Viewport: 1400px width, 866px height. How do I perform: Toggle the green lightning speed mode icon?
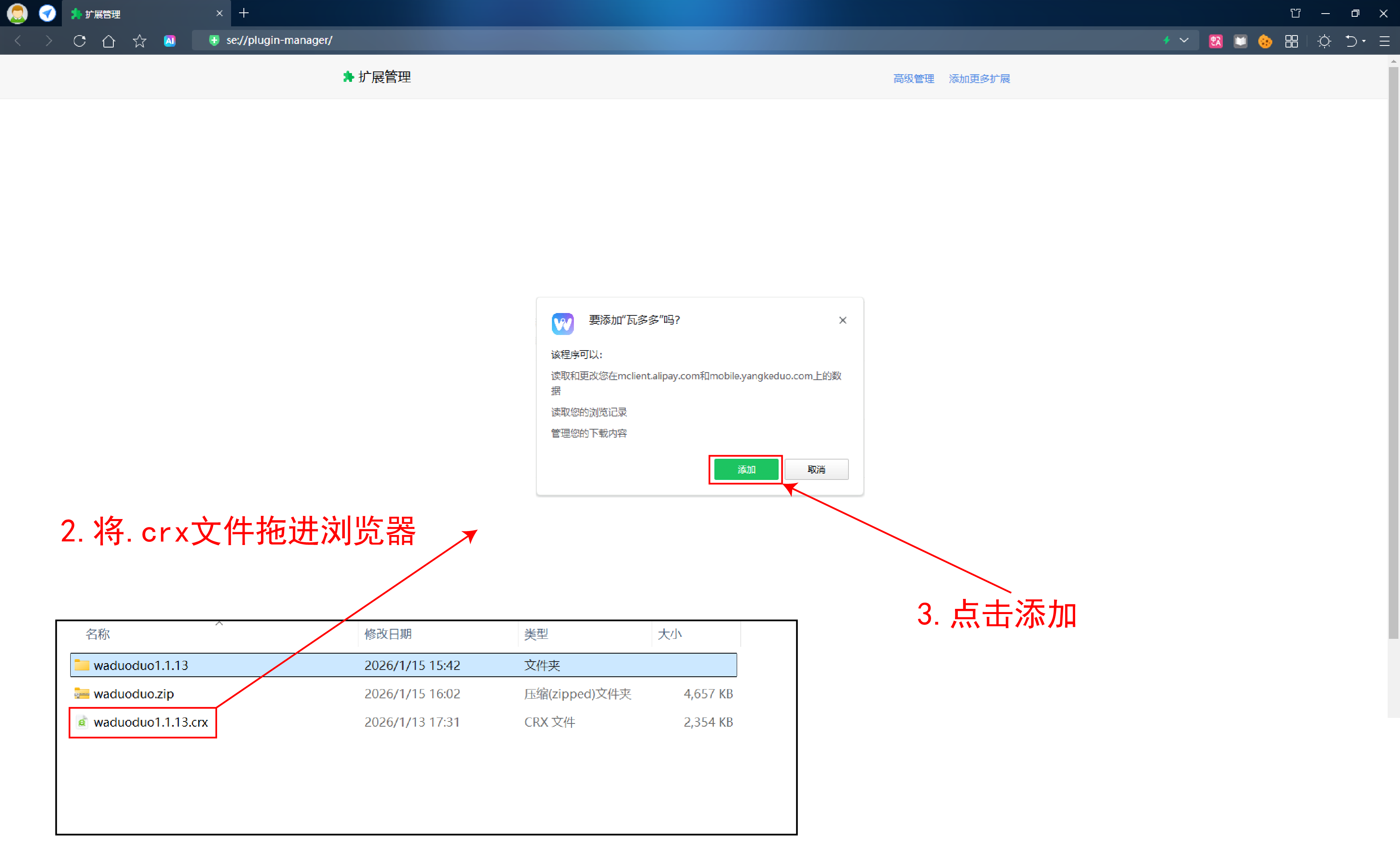(1166, 40)
